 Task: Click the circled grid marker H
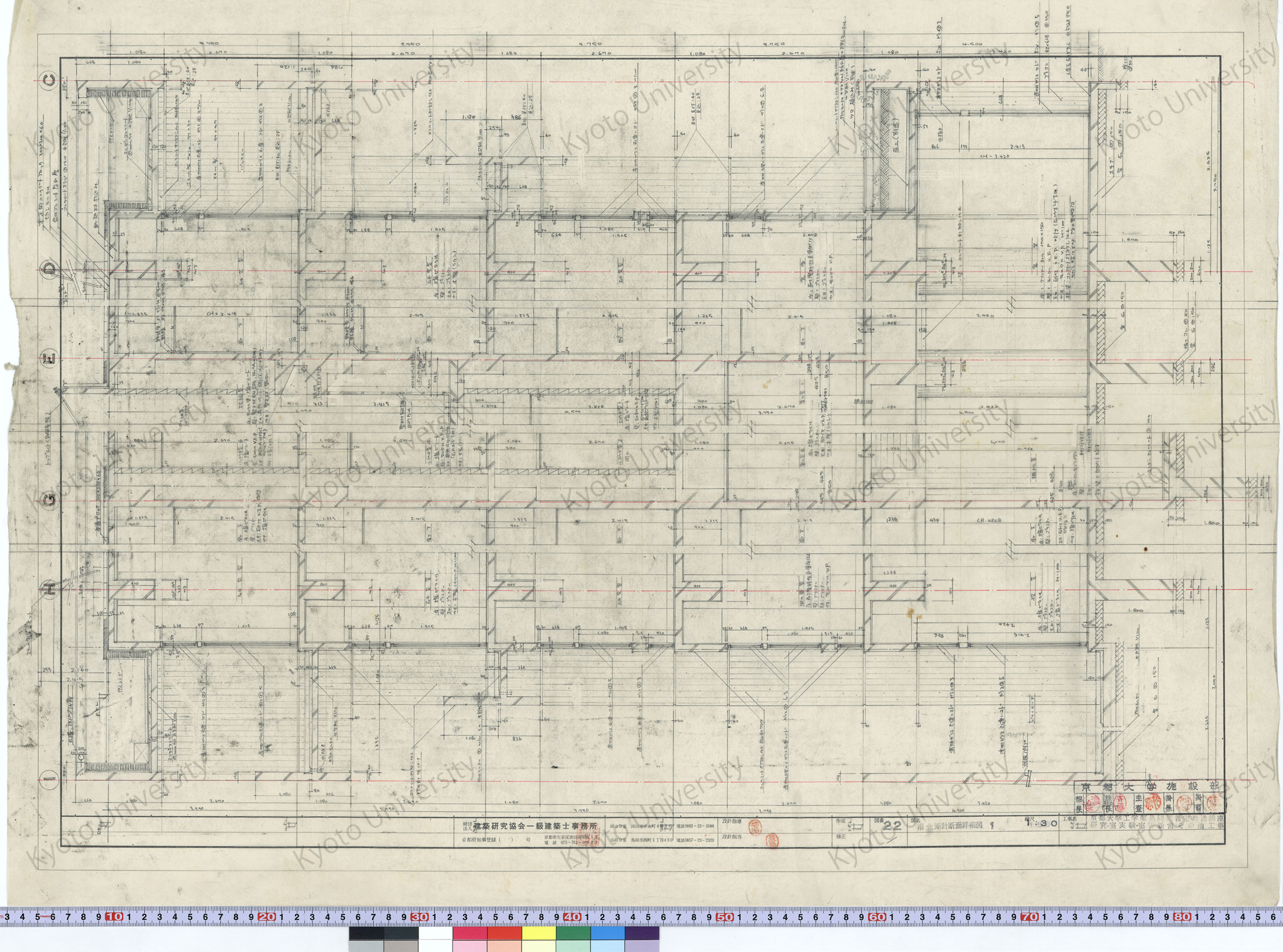tap(49, 589)
